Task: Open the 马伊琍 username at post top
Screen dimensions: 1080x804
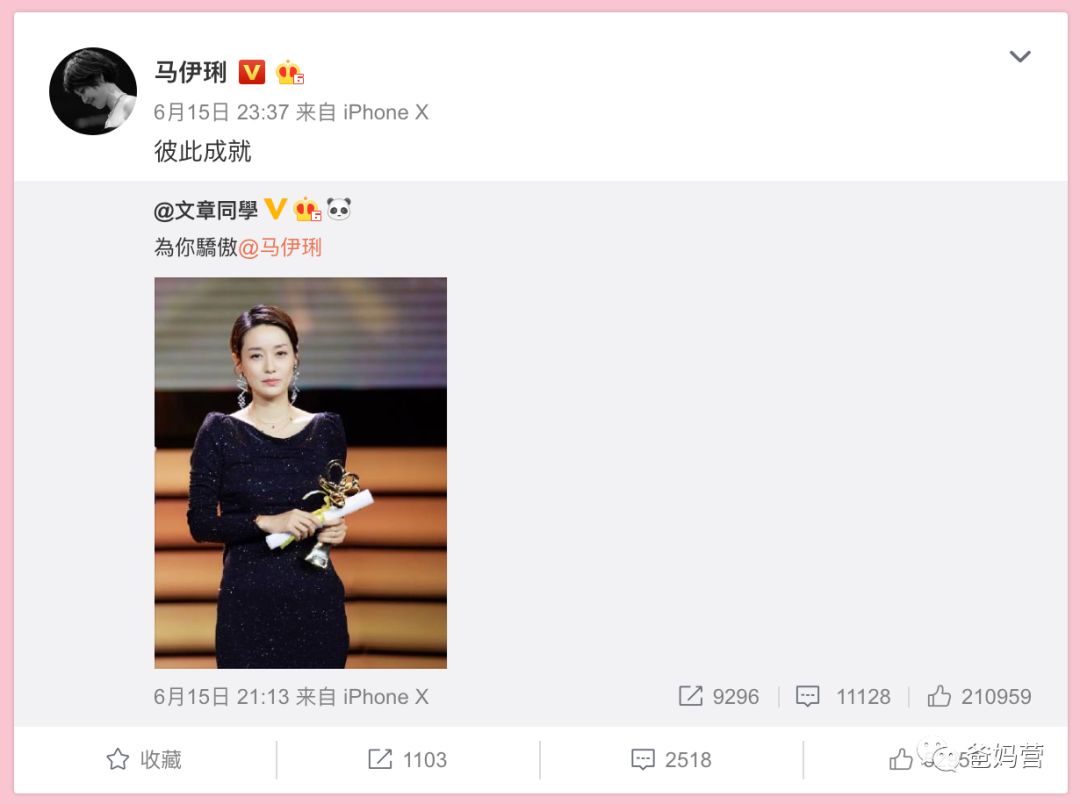Action: point(191,72)
